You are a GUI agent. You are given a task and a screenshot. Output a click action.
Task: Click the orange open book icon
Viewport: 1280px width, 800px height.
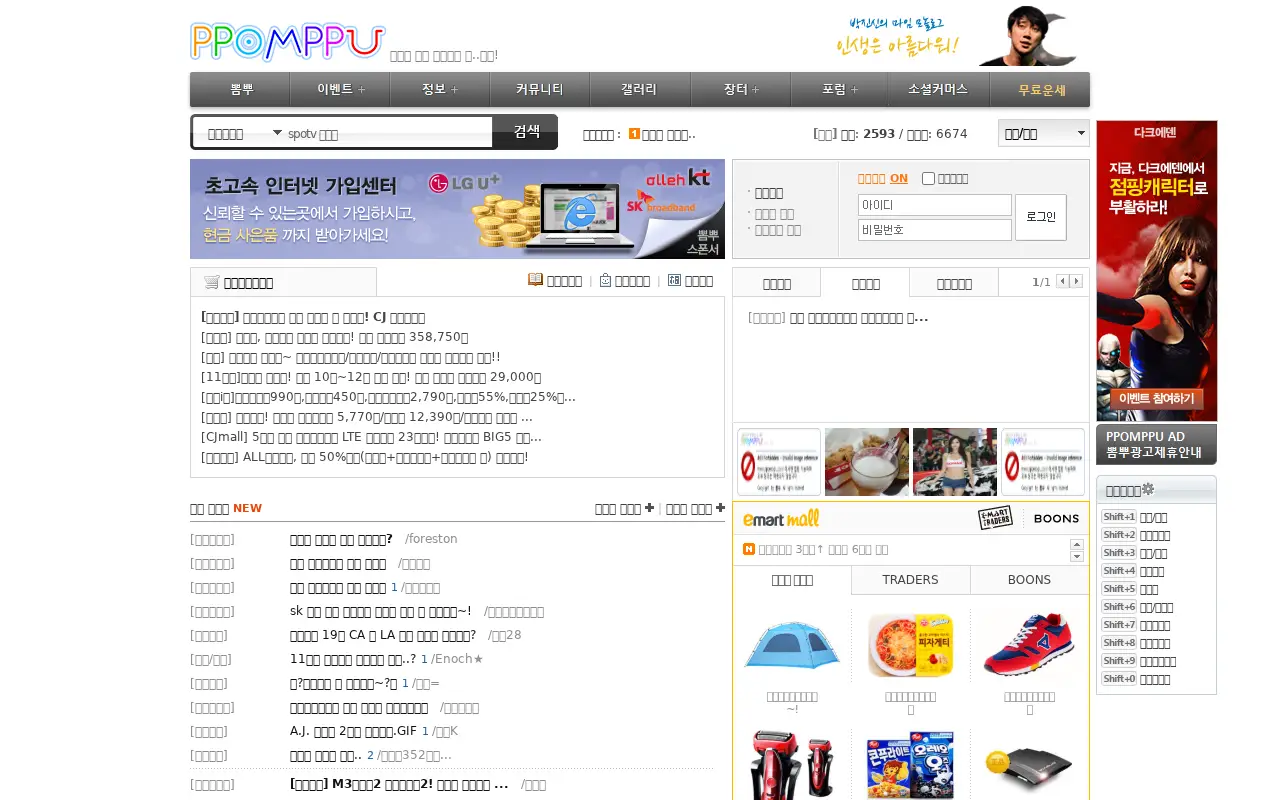coord(535,280)
